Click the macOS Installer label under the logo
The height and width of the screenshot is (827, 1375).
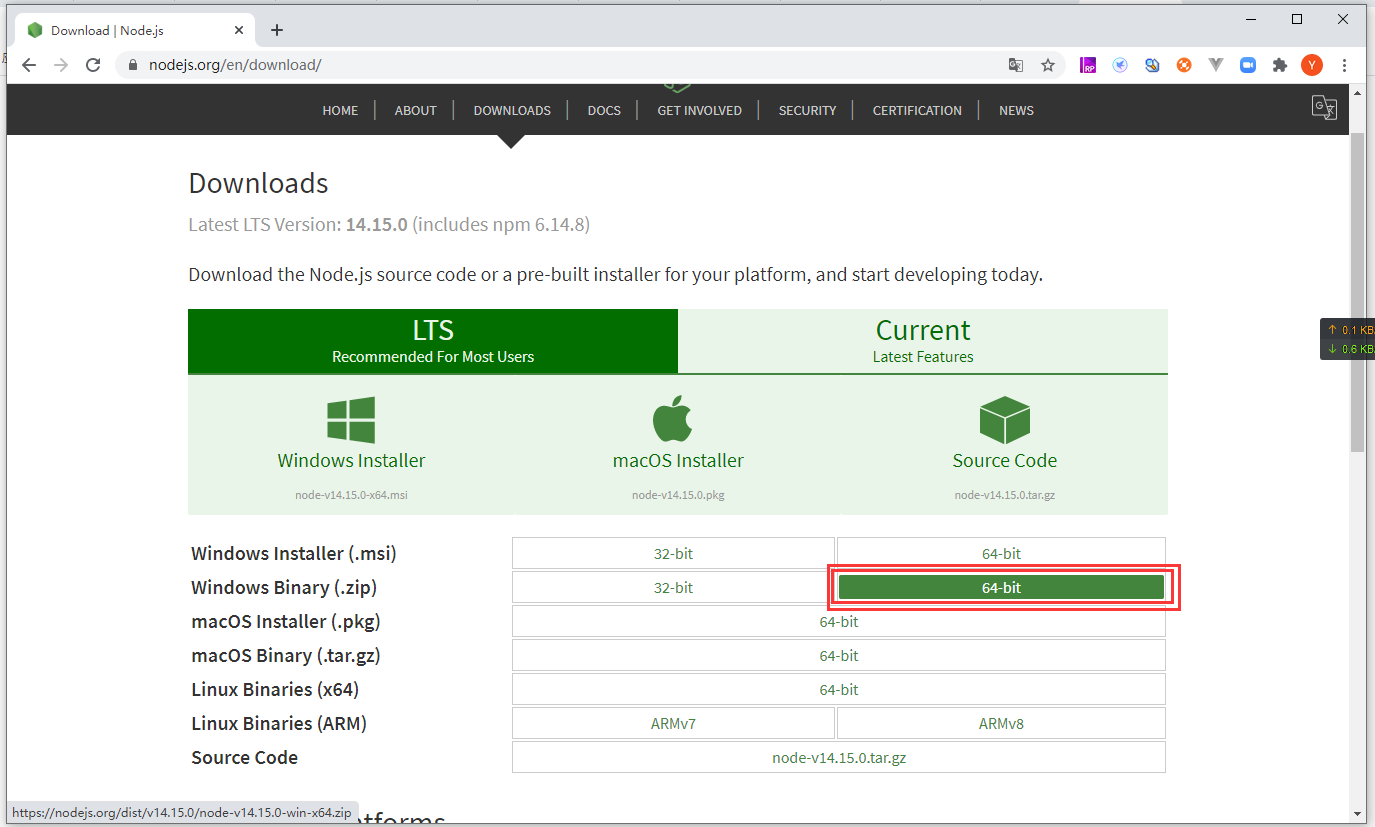point(678,461)
